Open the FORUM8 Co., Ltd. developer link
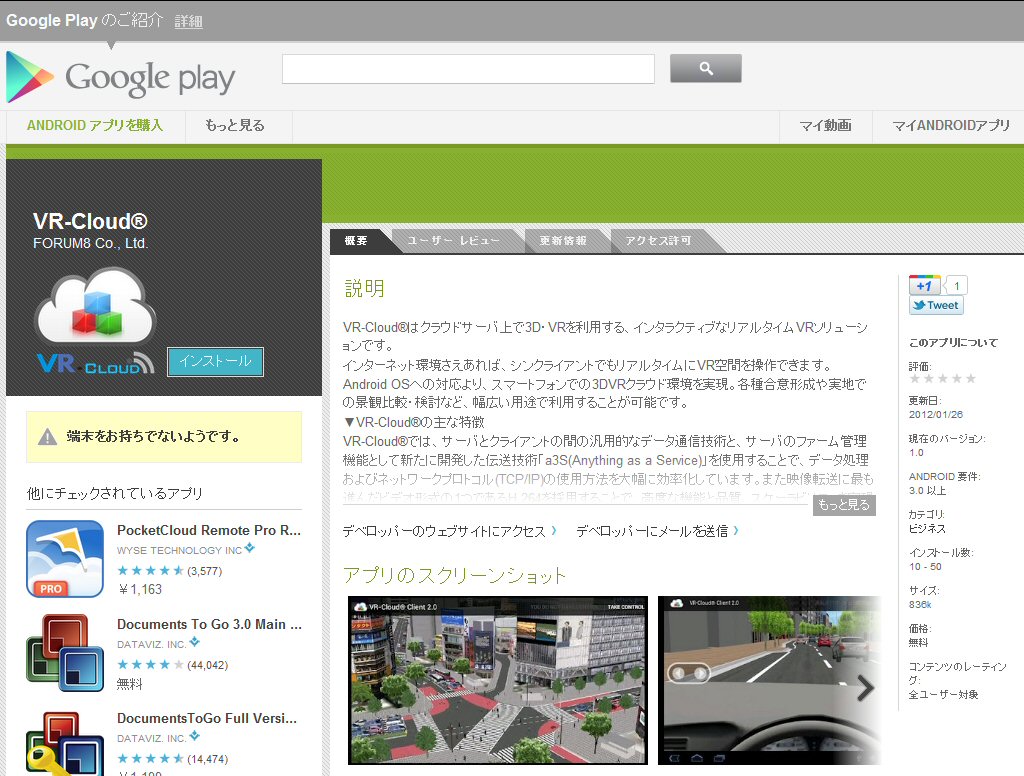1024x776 pixels. (91, 244)
